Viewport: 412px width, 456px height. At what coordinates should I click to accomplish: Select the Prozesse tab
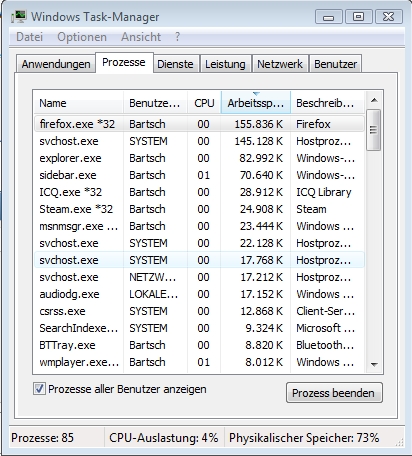tap(124, 62)
